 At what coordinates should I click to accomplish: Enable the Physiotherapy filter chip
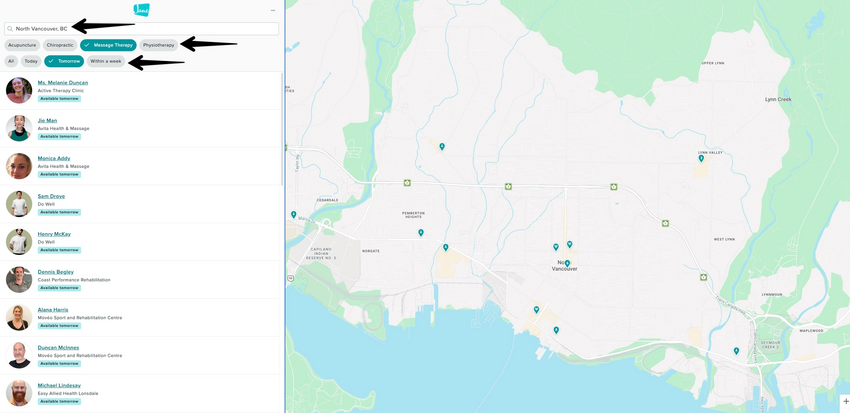(158, 45)
